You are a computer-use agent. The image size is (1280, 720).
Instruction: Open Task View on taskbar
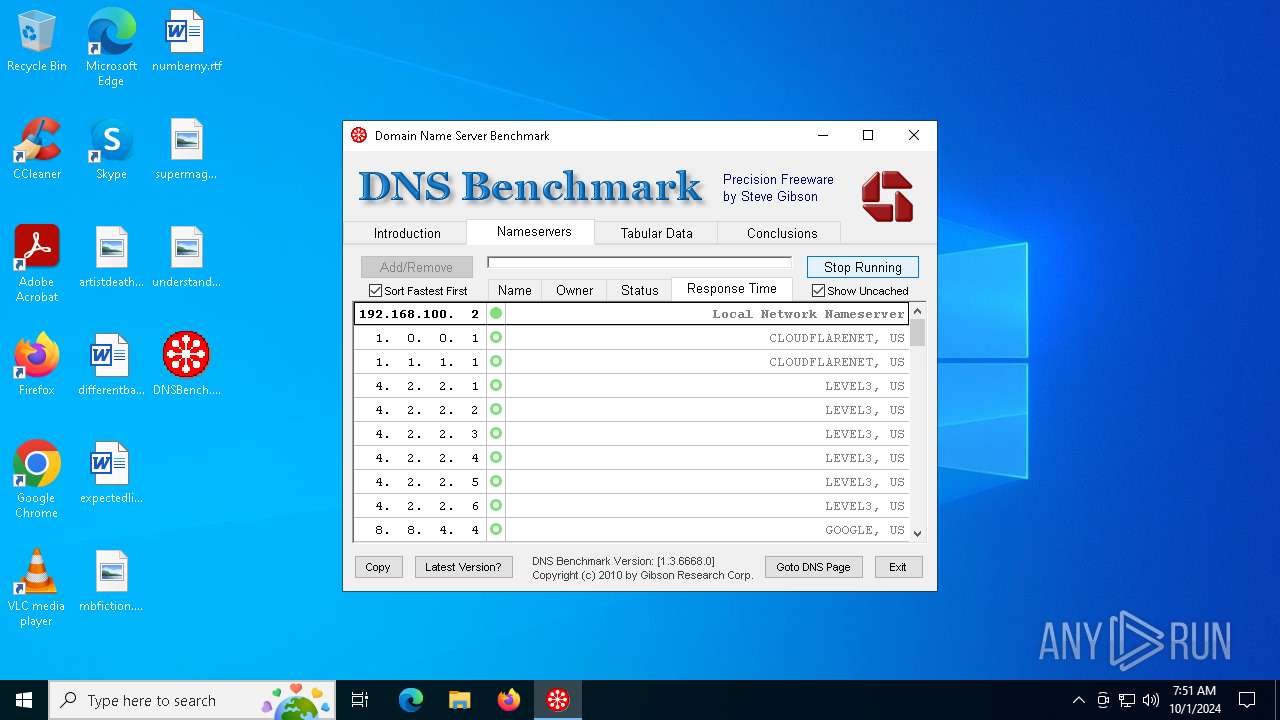click(360, 700)
